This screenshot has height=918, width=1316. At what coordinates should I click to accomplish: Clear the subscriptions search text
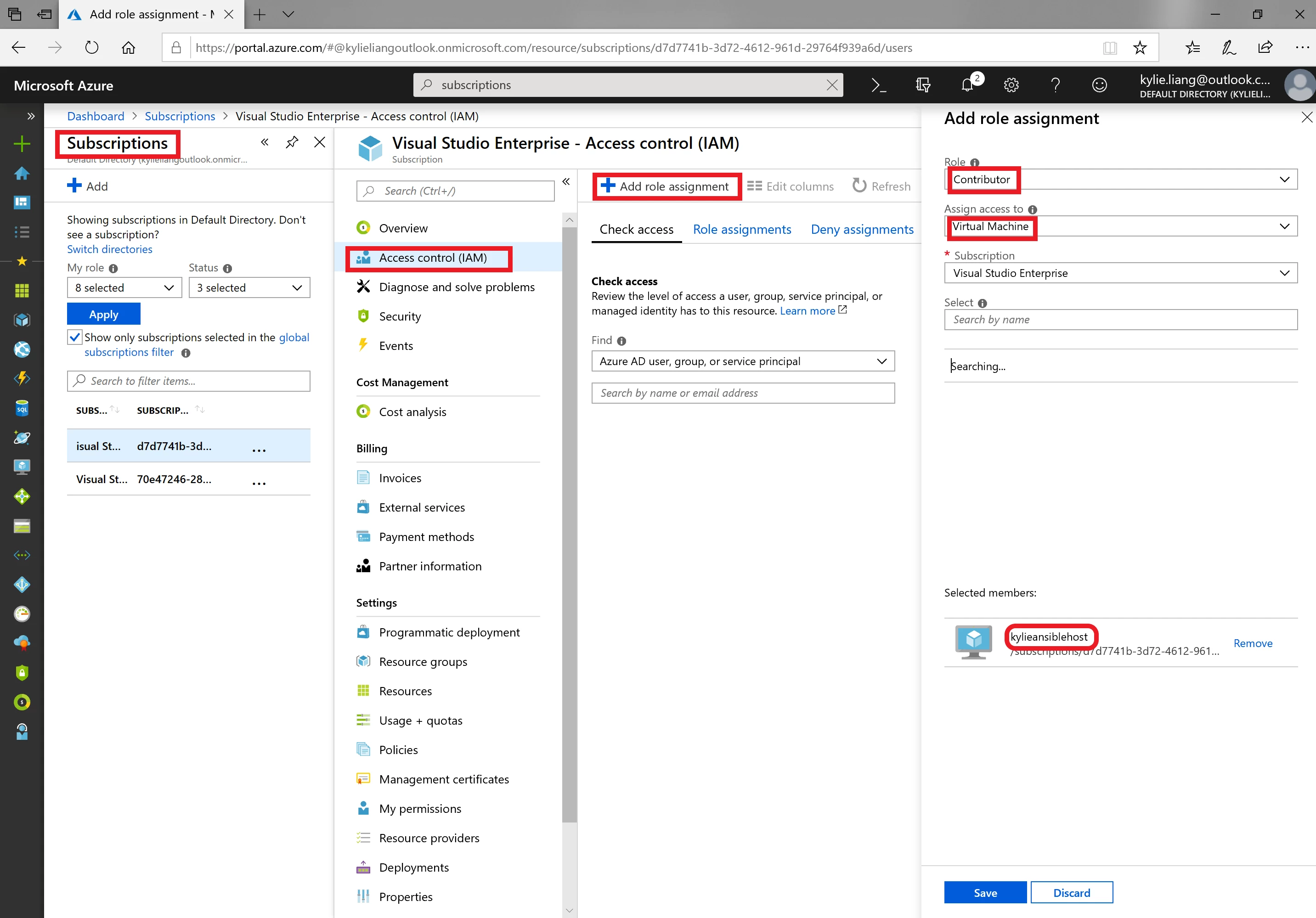(832, 85)
